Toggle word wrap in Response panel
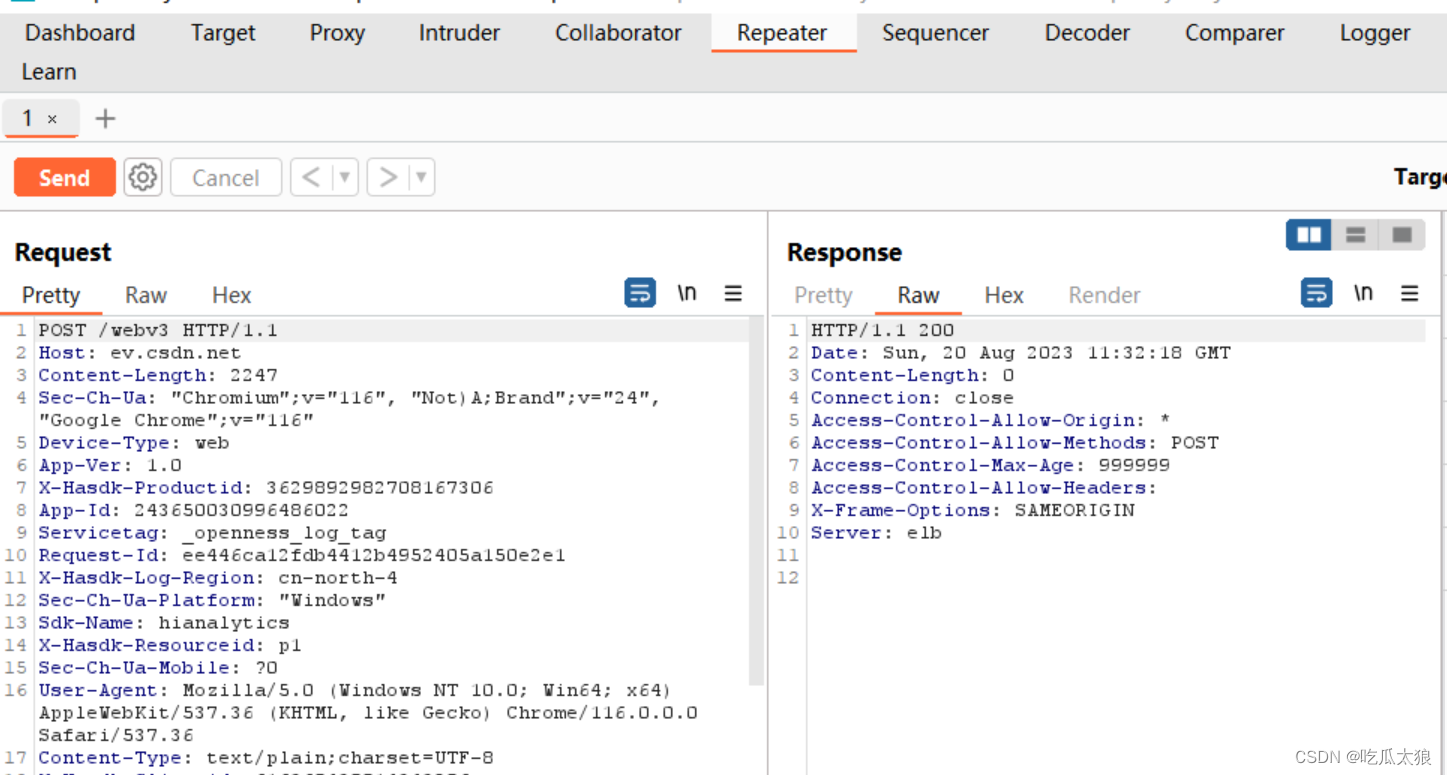The image size is (1447, 775). click(x=1317, y=293)
